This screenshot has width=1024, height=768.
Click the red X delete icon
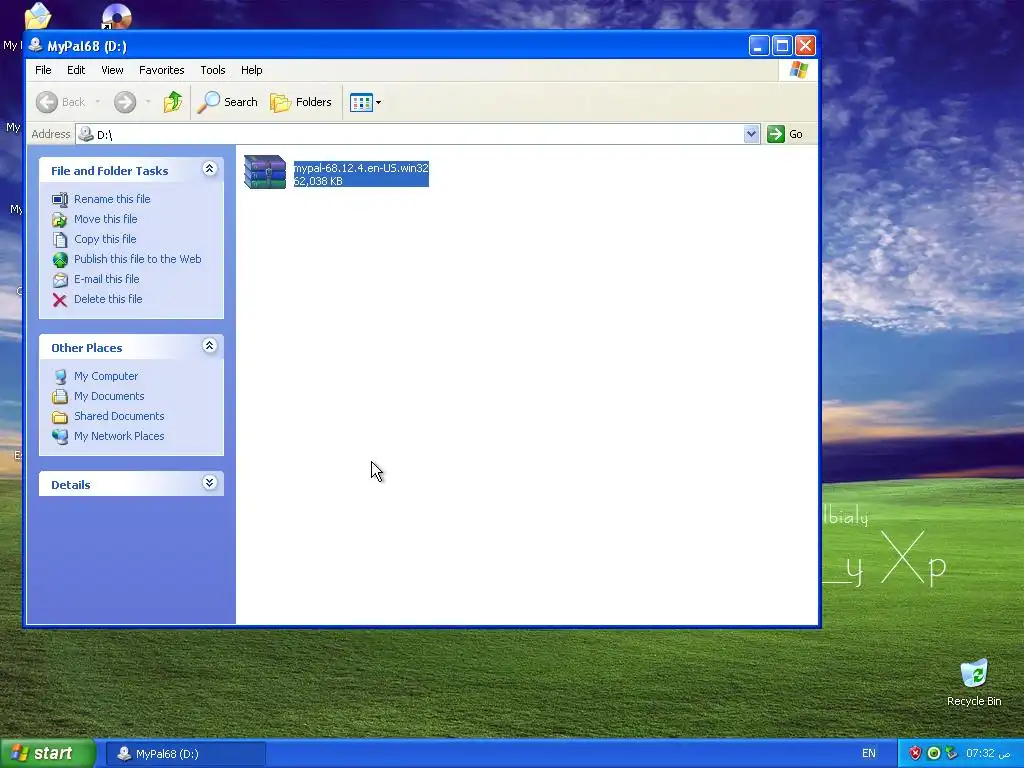pyautogui.click(x=60, y=300)
